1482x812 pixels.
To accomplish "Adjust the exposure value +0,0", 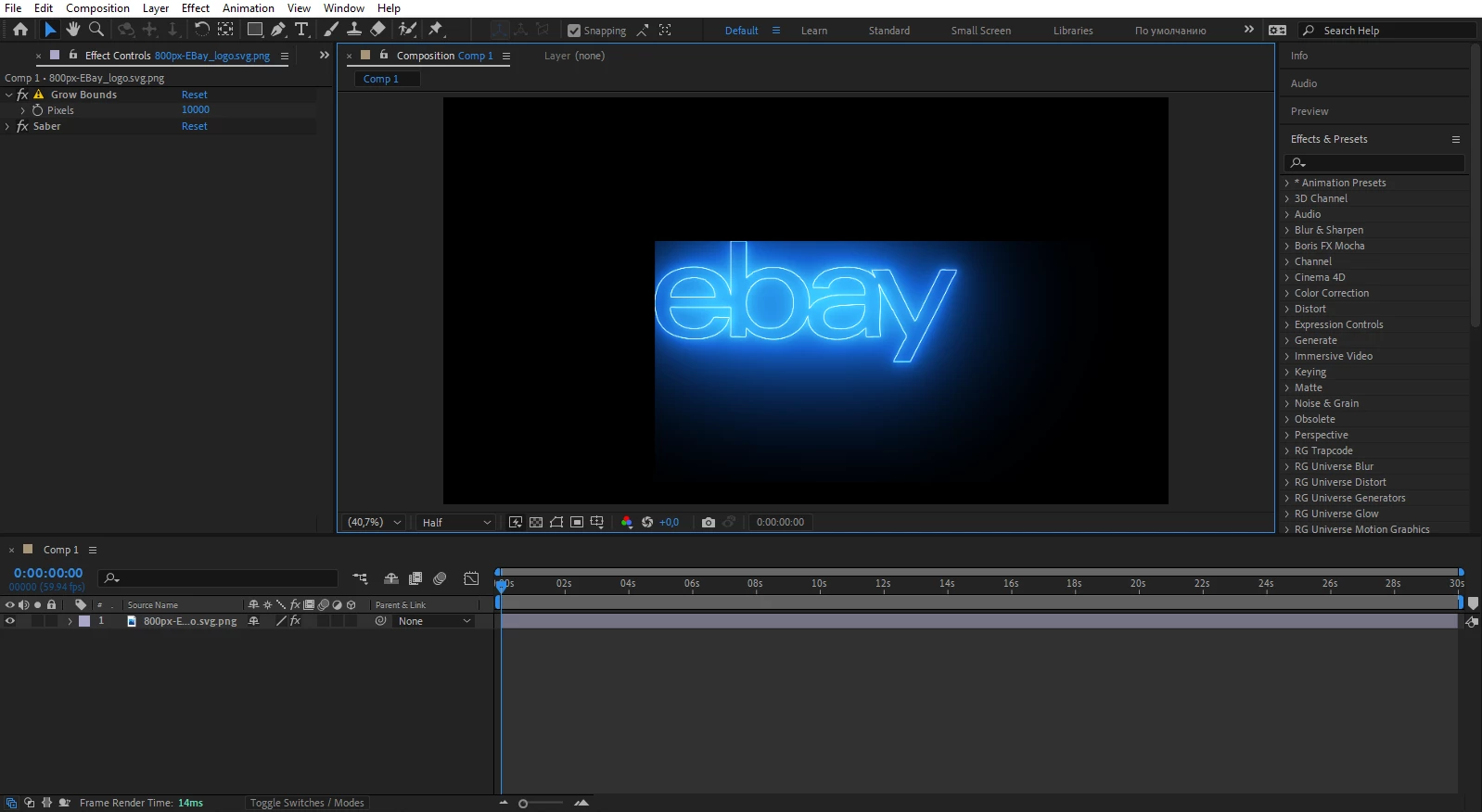I will (x=670, y=523).
